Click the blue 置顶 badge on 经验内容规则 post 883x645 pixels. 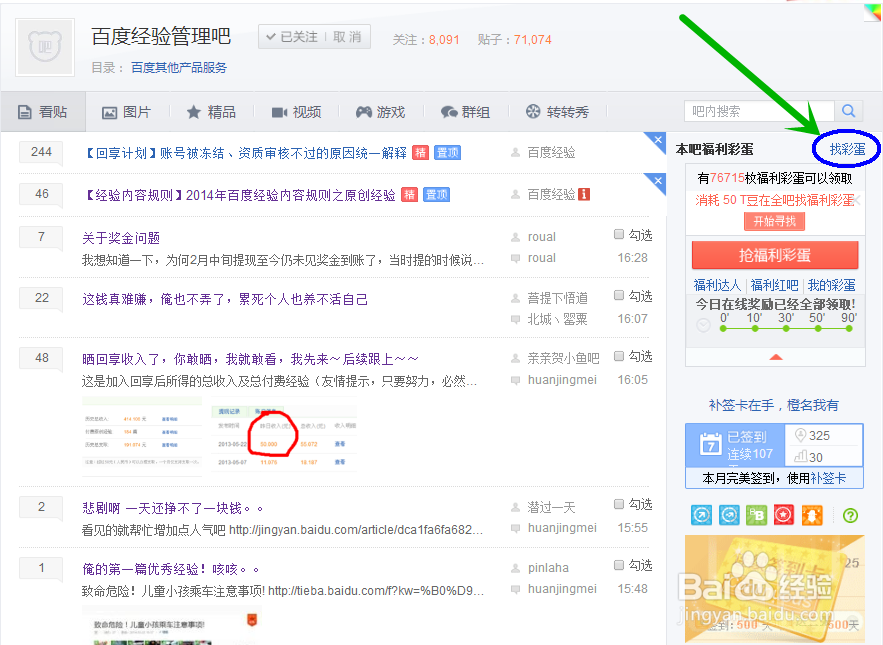436,195
